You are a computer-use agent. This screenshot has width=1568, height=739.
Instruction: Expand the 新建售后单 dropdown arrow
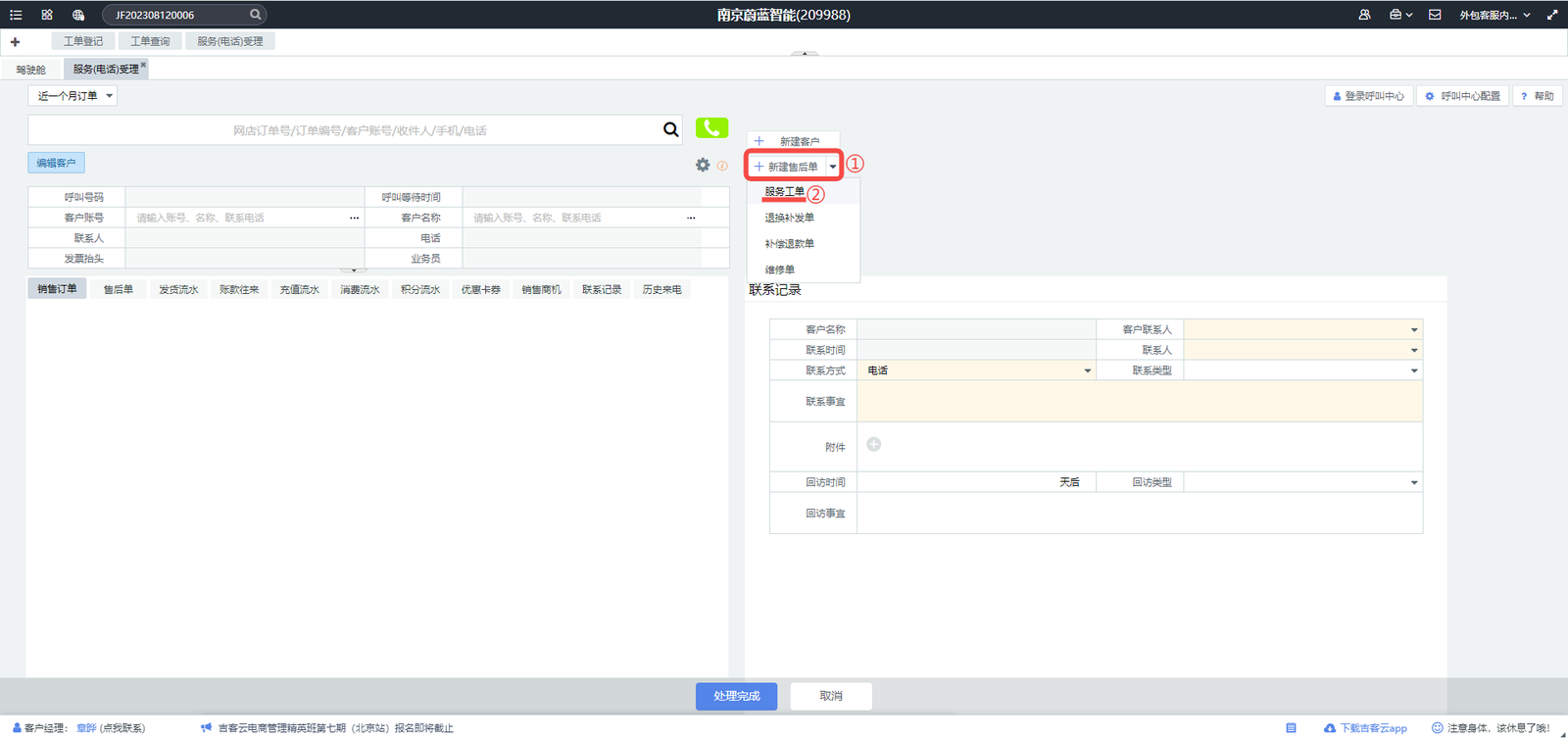833,167
